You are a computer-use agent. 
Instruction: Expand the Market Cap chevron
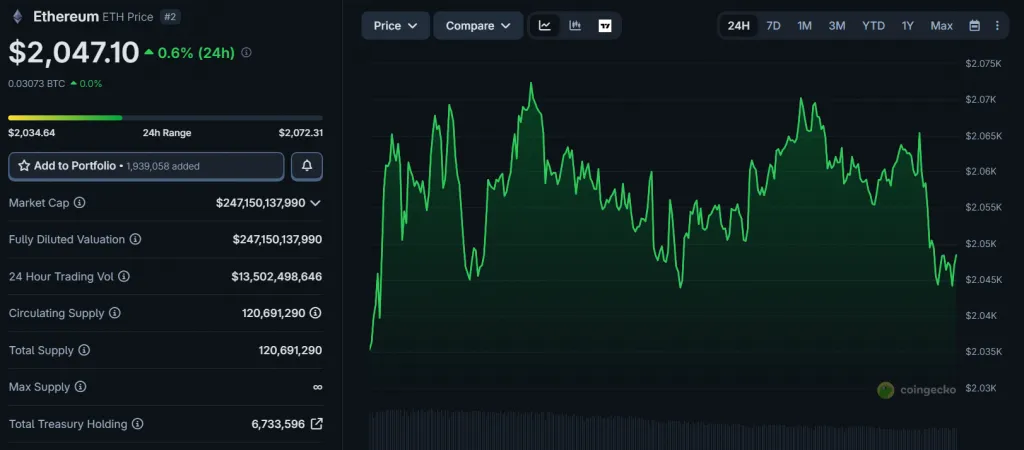click(x=315, y=203)
